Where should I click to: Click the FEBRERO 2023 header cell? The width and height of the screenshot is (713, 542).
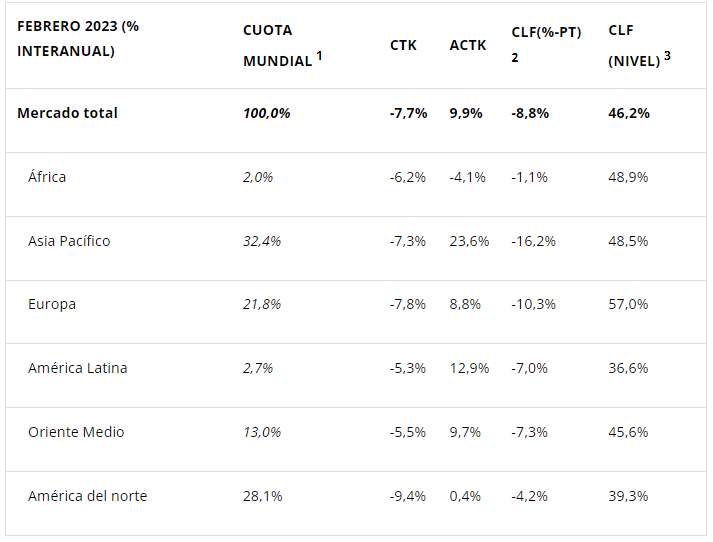pos(78,38)
